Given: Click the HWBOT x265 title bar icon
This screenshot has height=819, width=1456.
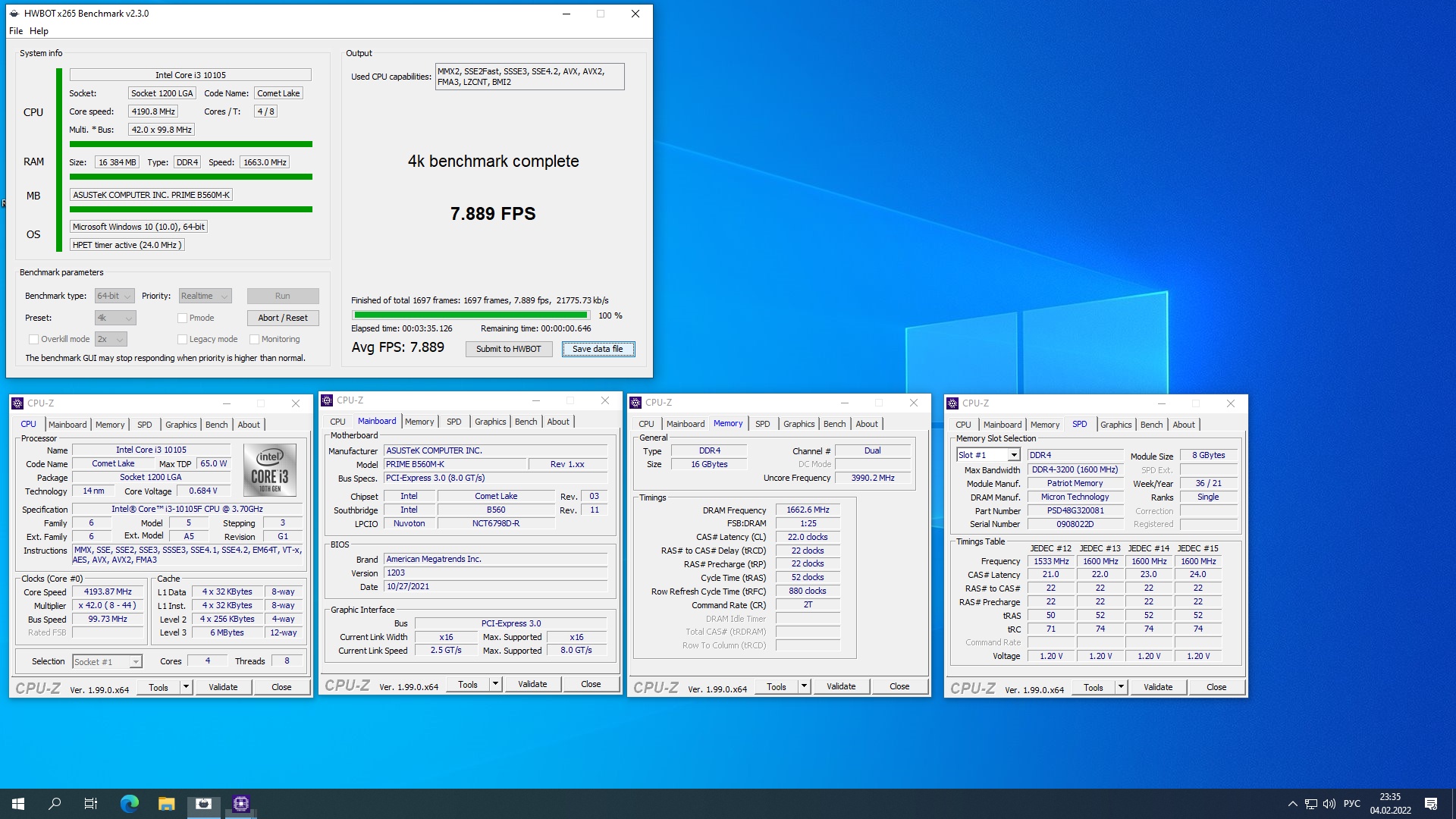Looking at the screenshot, I should [14, 14].
